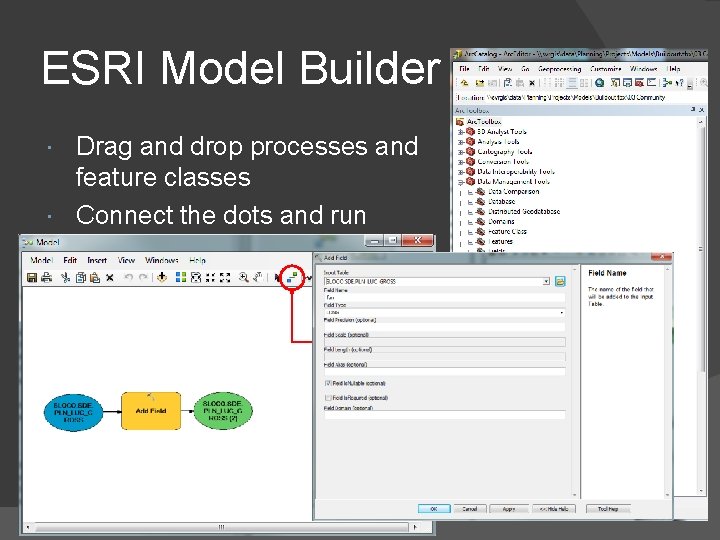Undo the last action in the Model window
The image size is (720, 540).
(129, 277)
